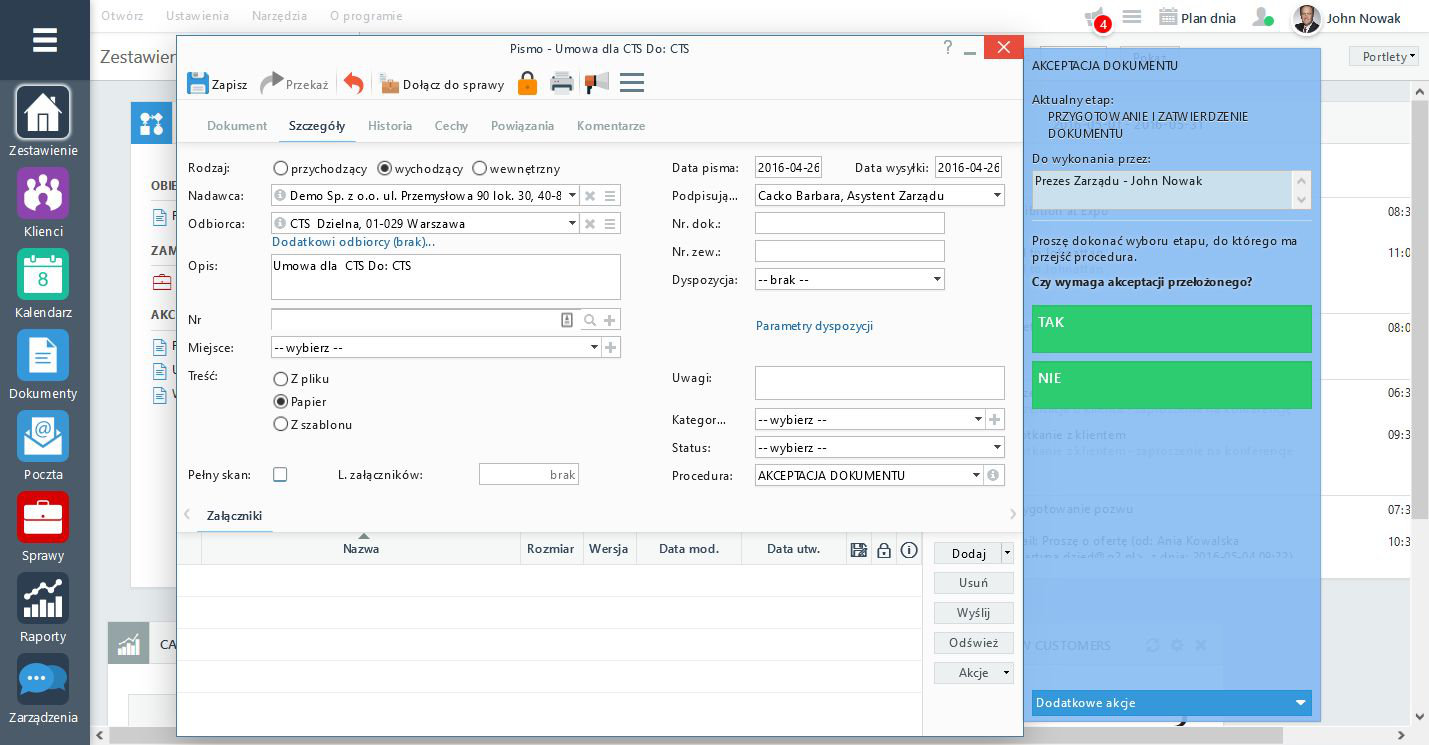1429x745 pixels.
Task: Open the Status dropdown
Action: [x=997, y=448]
